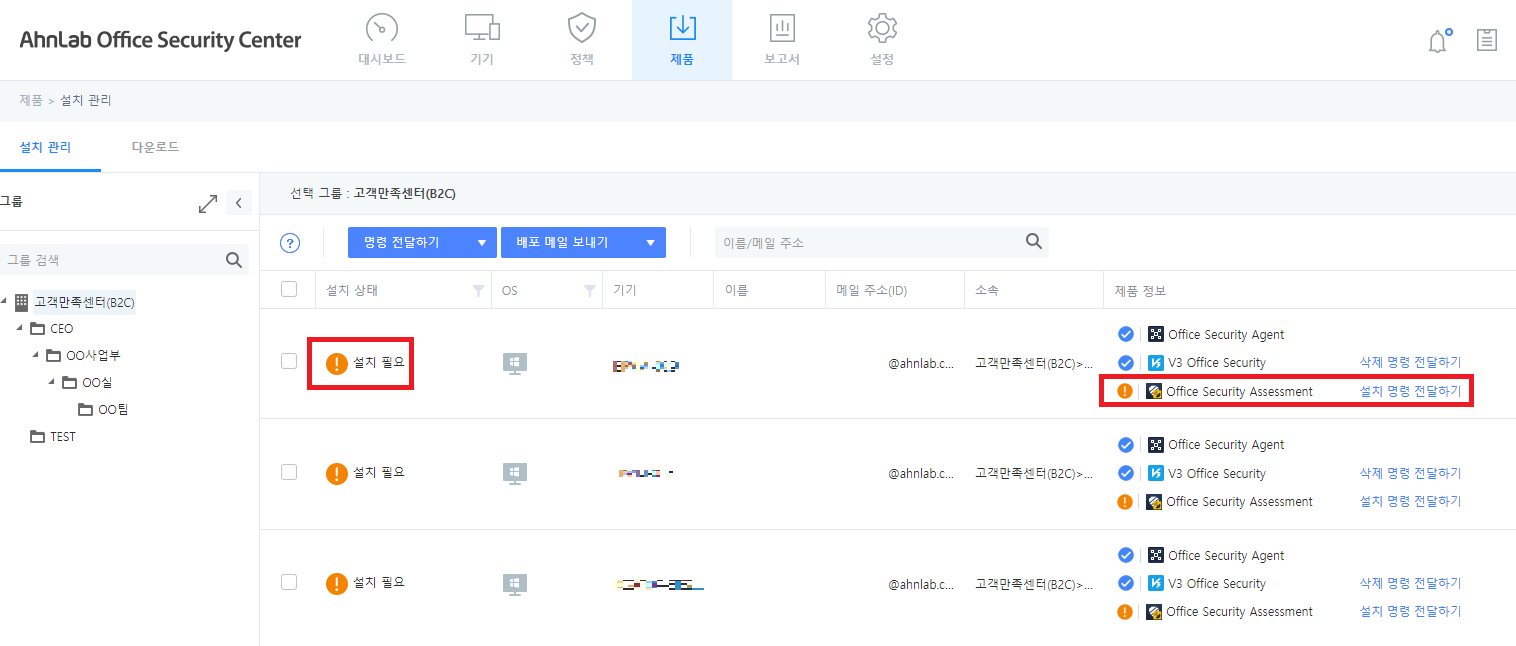This screenshot has height=646, width=1516.
Task: Click the help question mark icon
Action: pos(290,242)
